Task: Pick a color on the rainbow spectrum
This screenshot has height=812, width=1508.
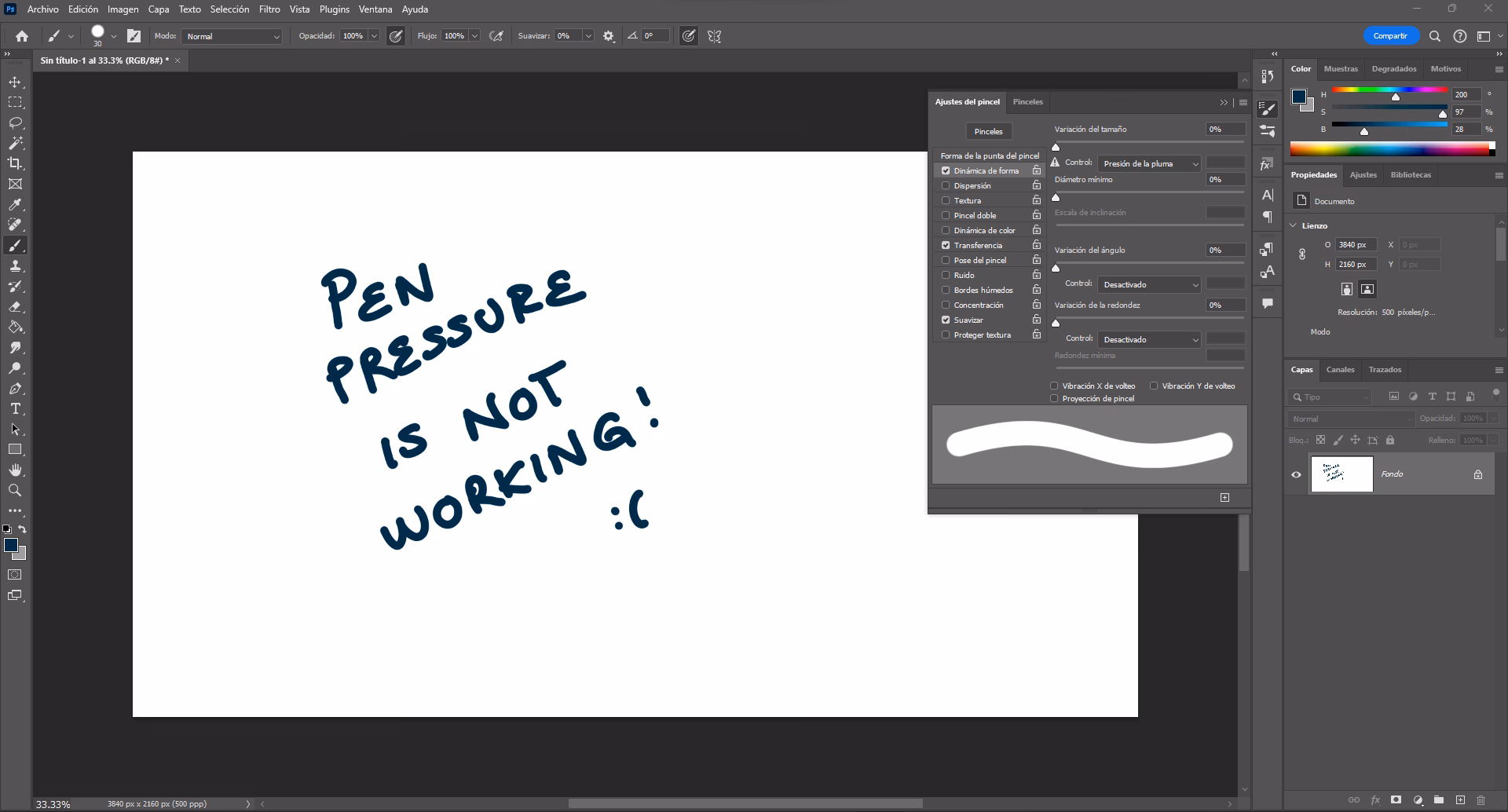Action: coord(1390,148)
